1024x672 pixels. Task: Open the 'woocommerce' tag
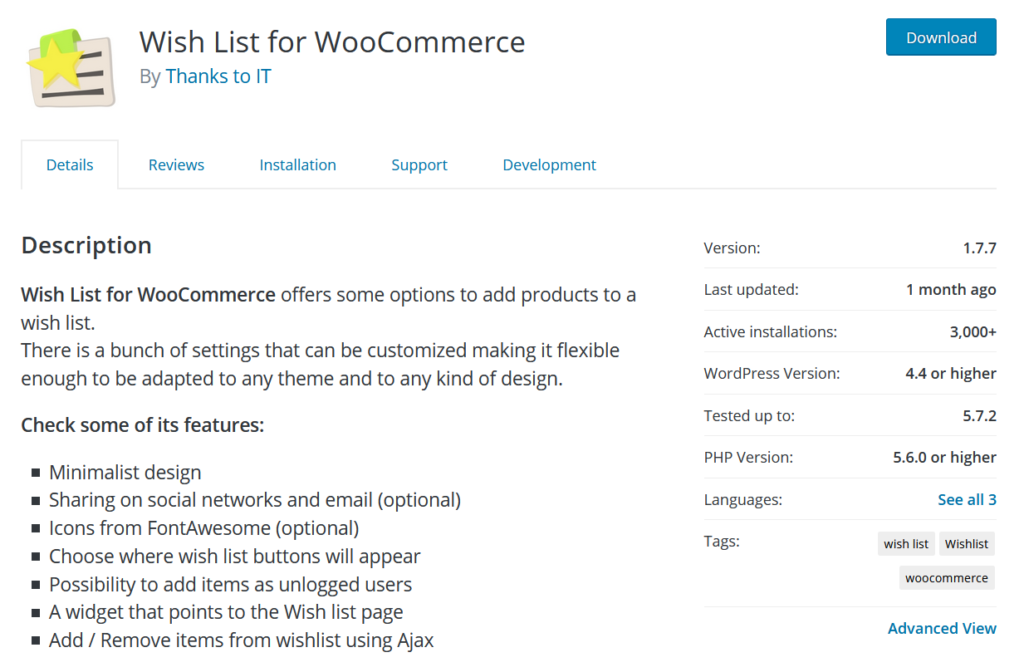point(946,578)
